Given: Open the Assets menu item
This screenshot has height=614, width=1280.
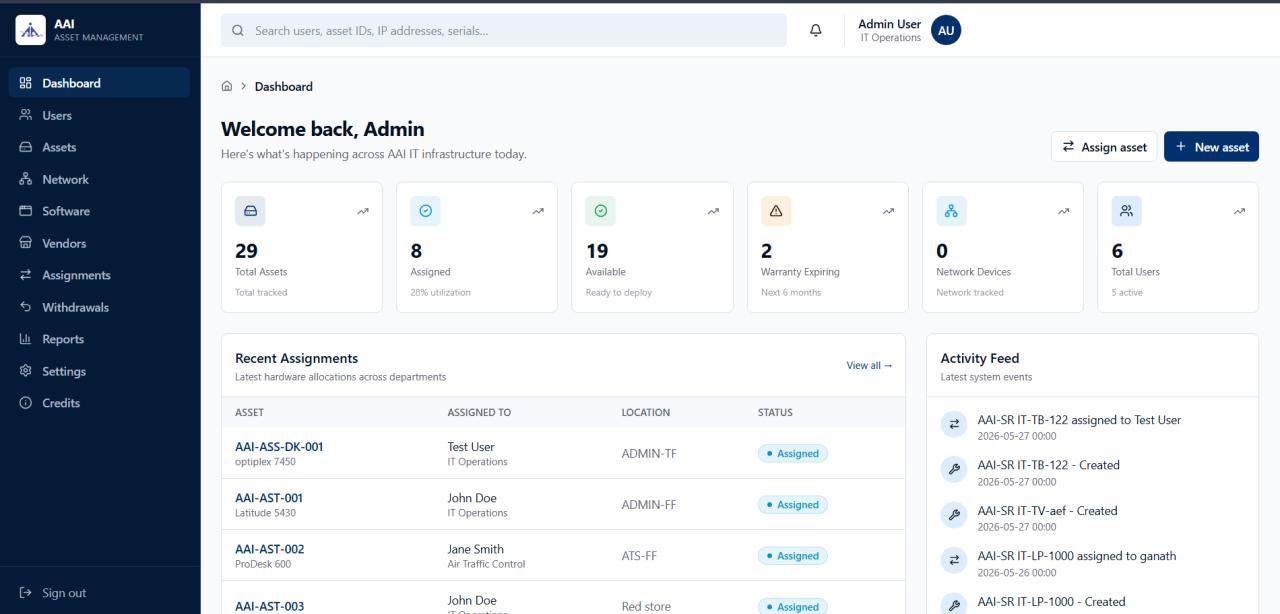Looking at the screenshot, I should tap(99, 147).
